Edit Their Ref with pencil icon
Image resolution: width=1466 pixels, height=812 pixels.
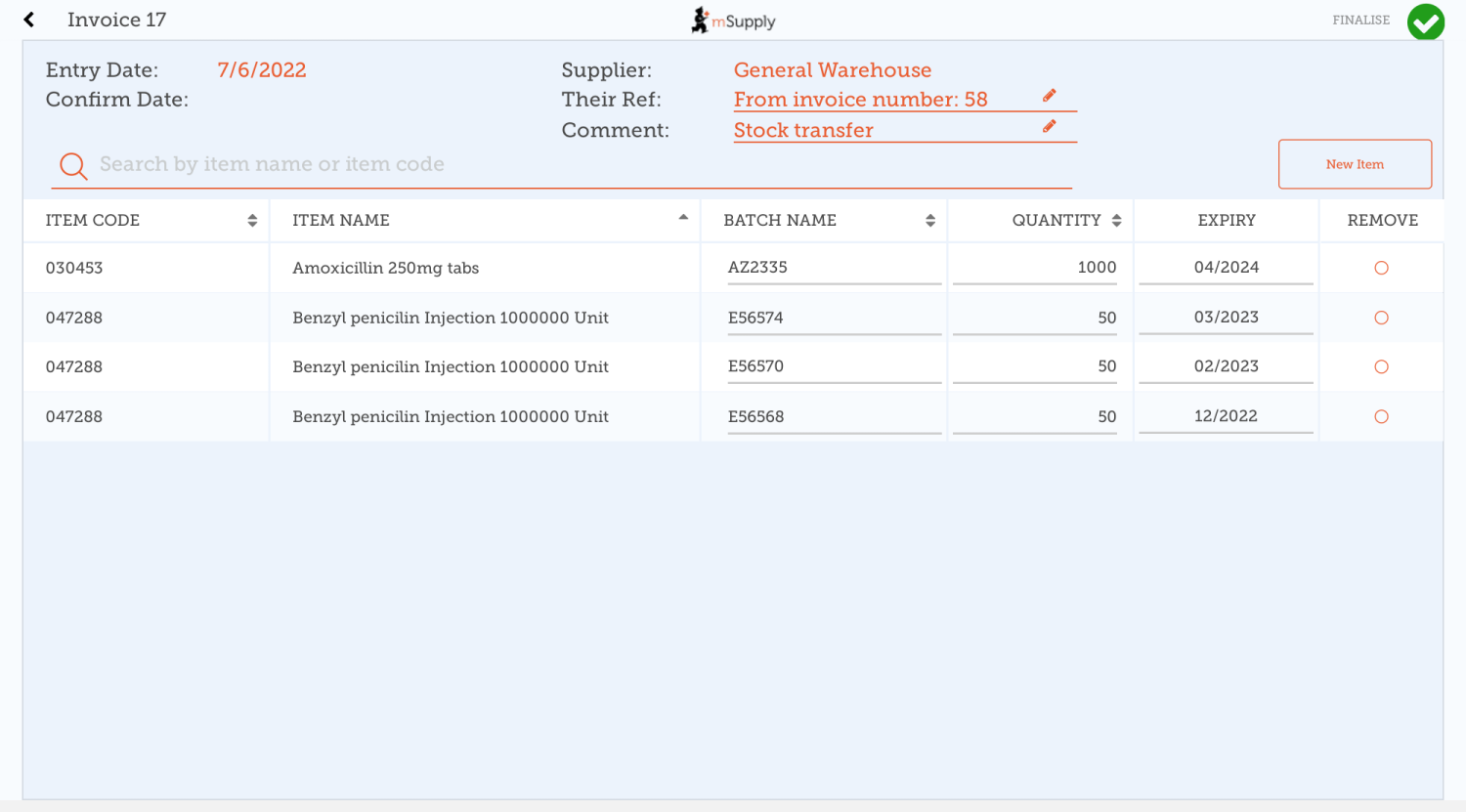click(1049, 96)
